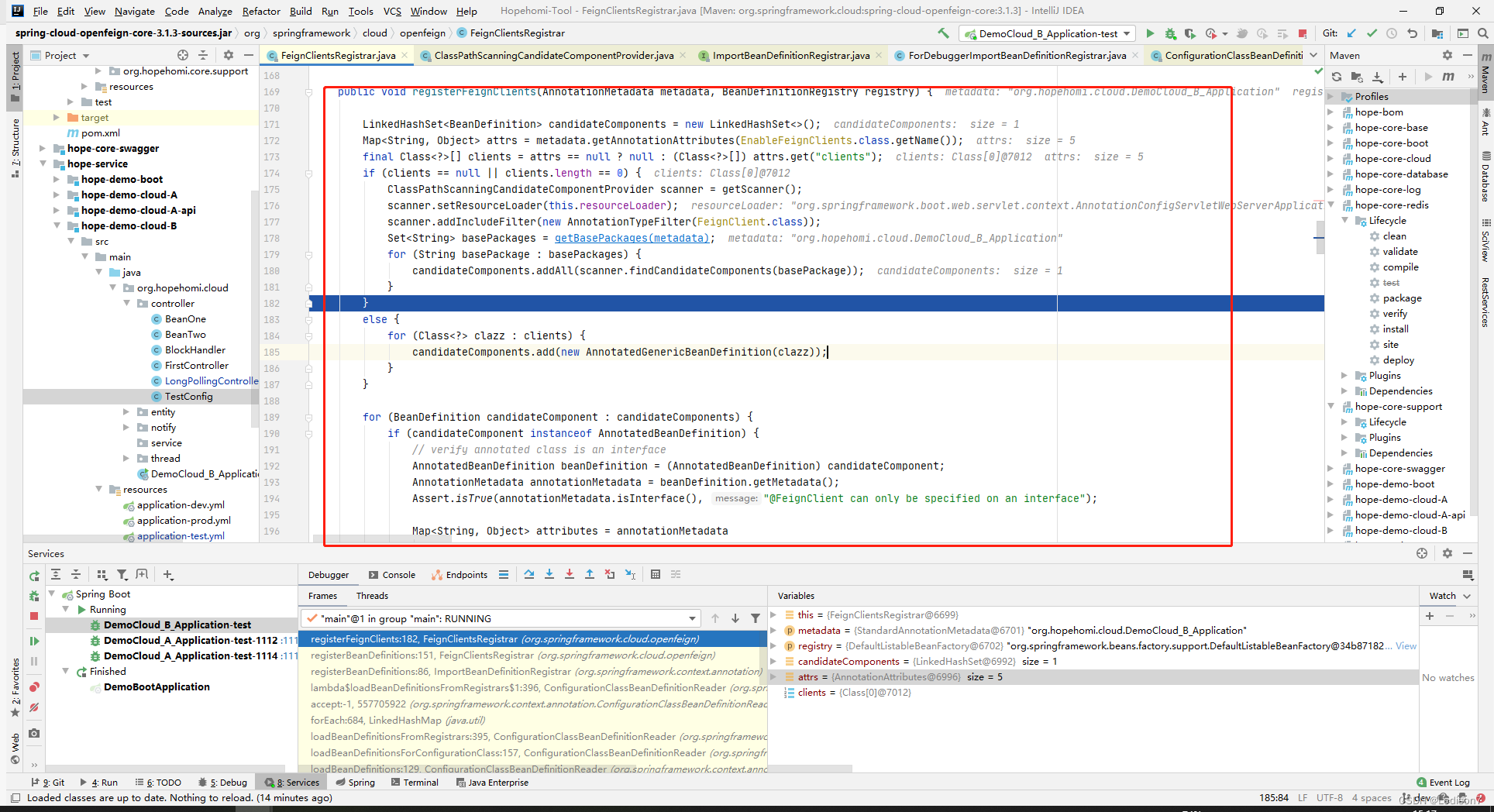Collapse hope-demo-cloud-B in Project tree
The width and height of the screenshot is (1494, 812).
tap(57, 225)
